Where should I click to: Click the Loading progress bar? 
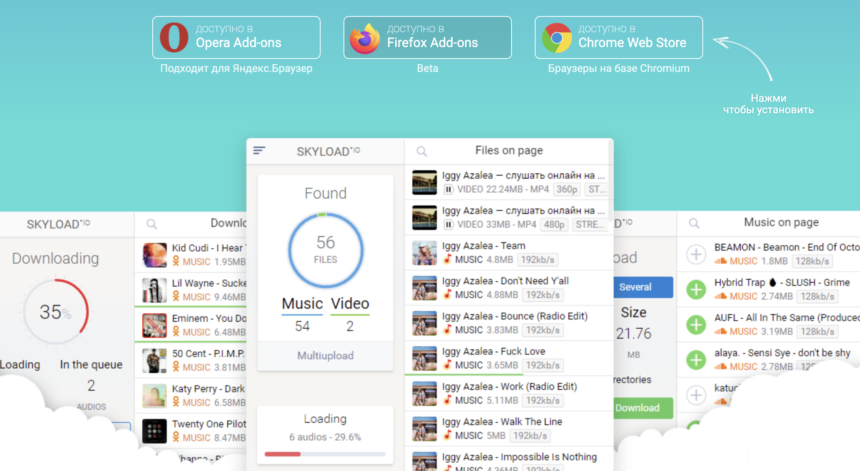(x=324, y=455)
